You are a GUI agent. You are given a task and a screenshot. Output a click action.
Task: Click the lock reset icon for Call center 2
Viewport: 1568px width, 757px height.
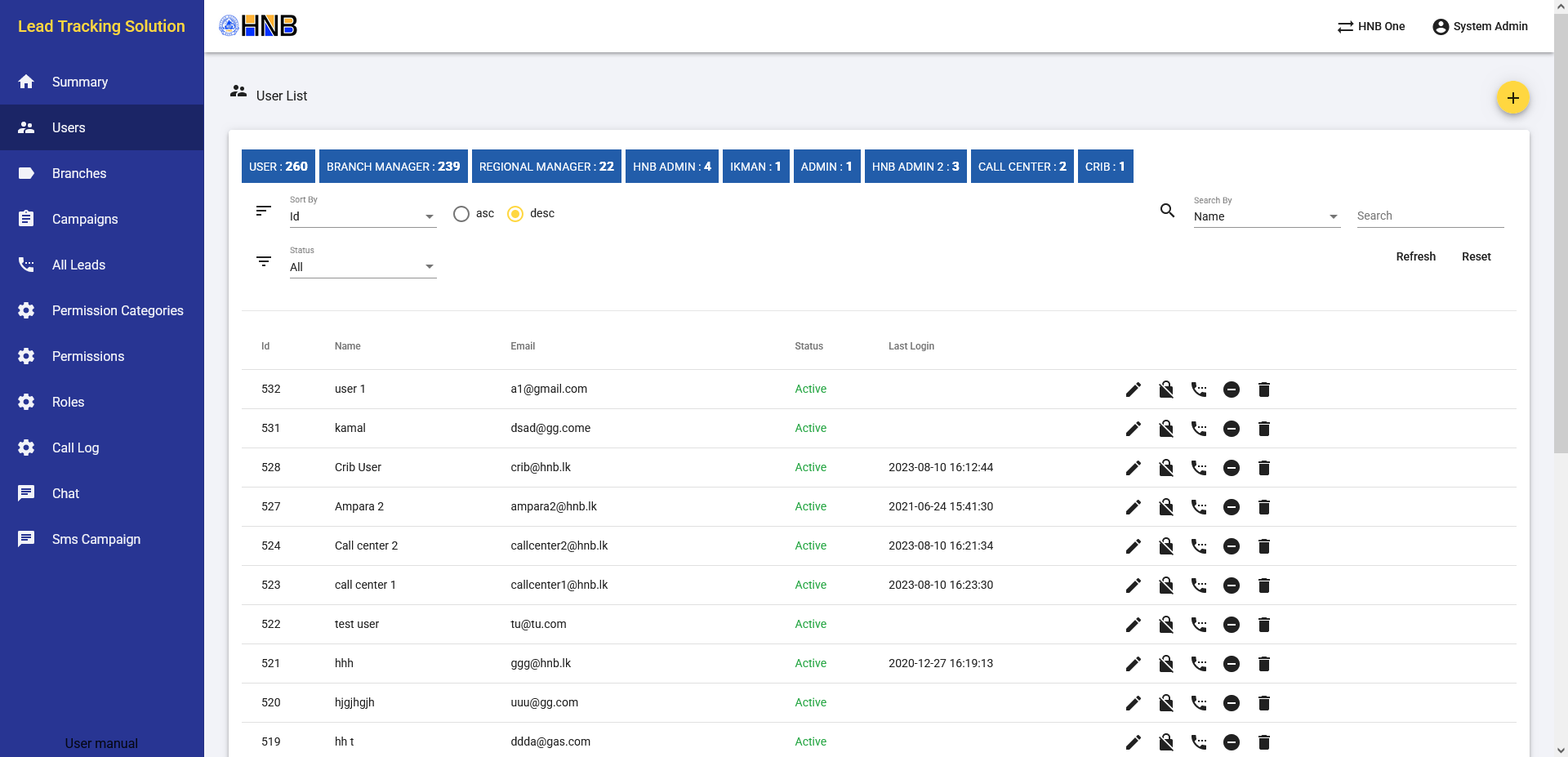click(x=1165, y=546)
